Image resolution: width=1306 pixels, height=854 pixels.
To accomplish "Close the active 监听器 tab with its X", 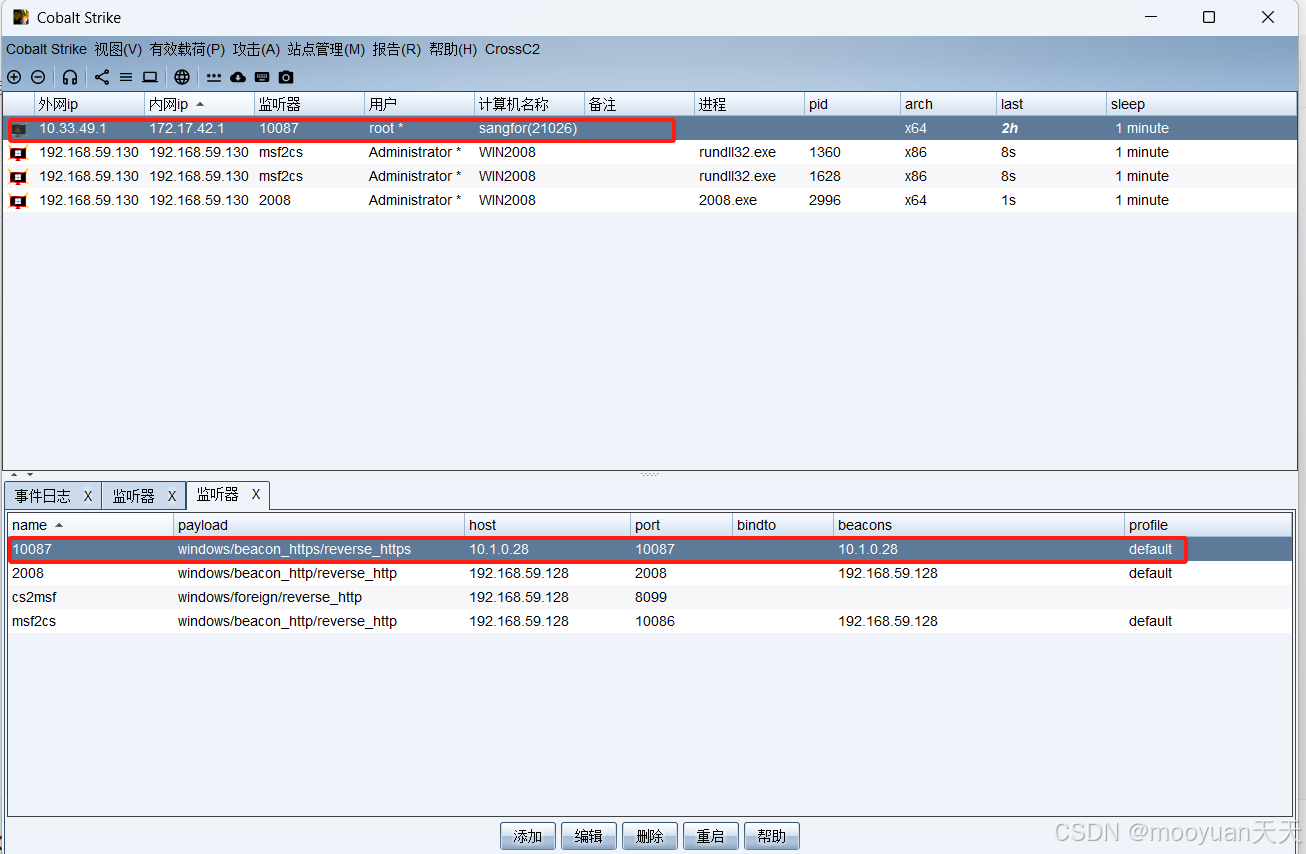I will tap(256, 494).
